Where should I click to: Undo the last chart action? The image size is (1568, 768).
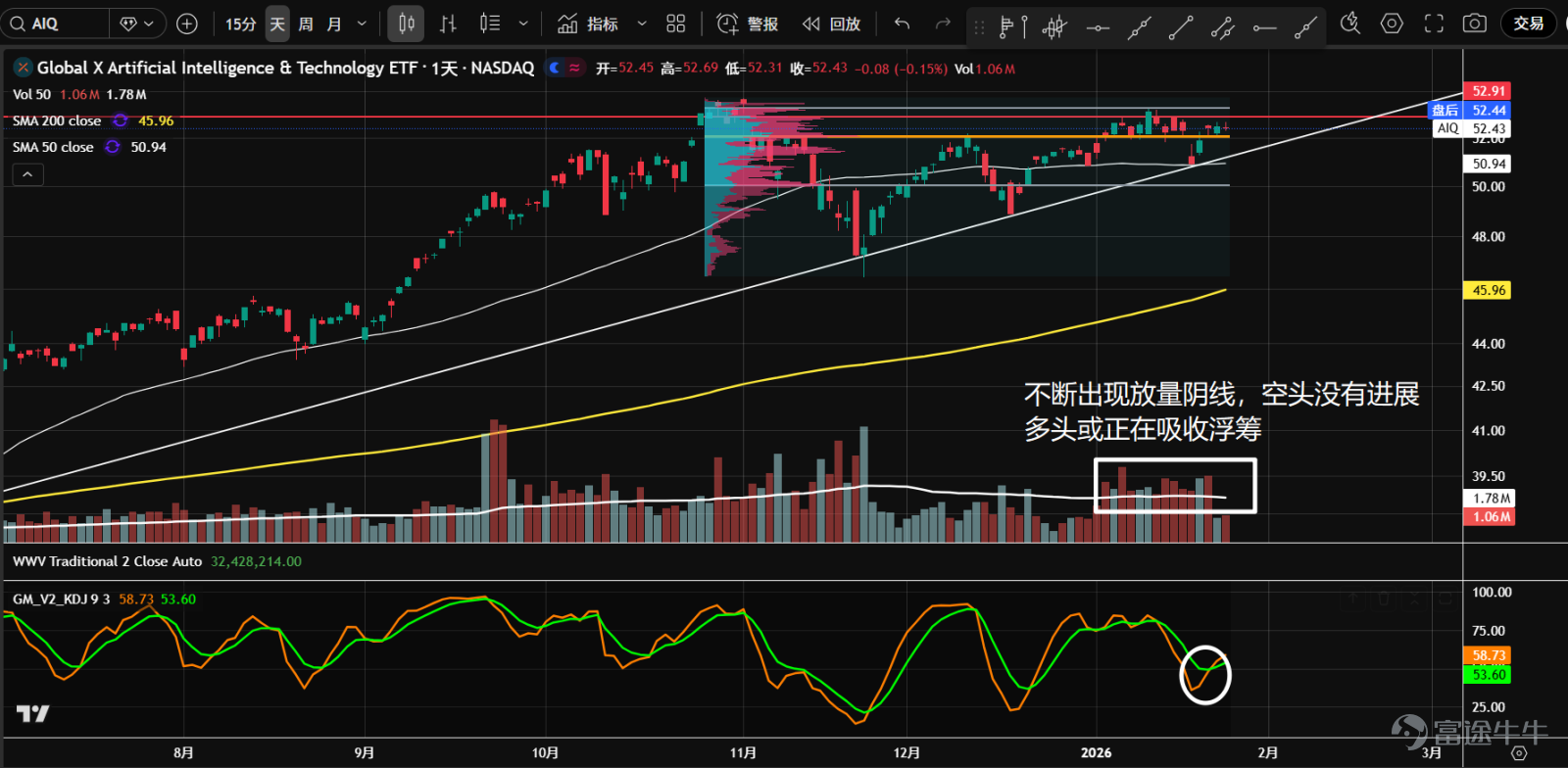pos(903,24)
